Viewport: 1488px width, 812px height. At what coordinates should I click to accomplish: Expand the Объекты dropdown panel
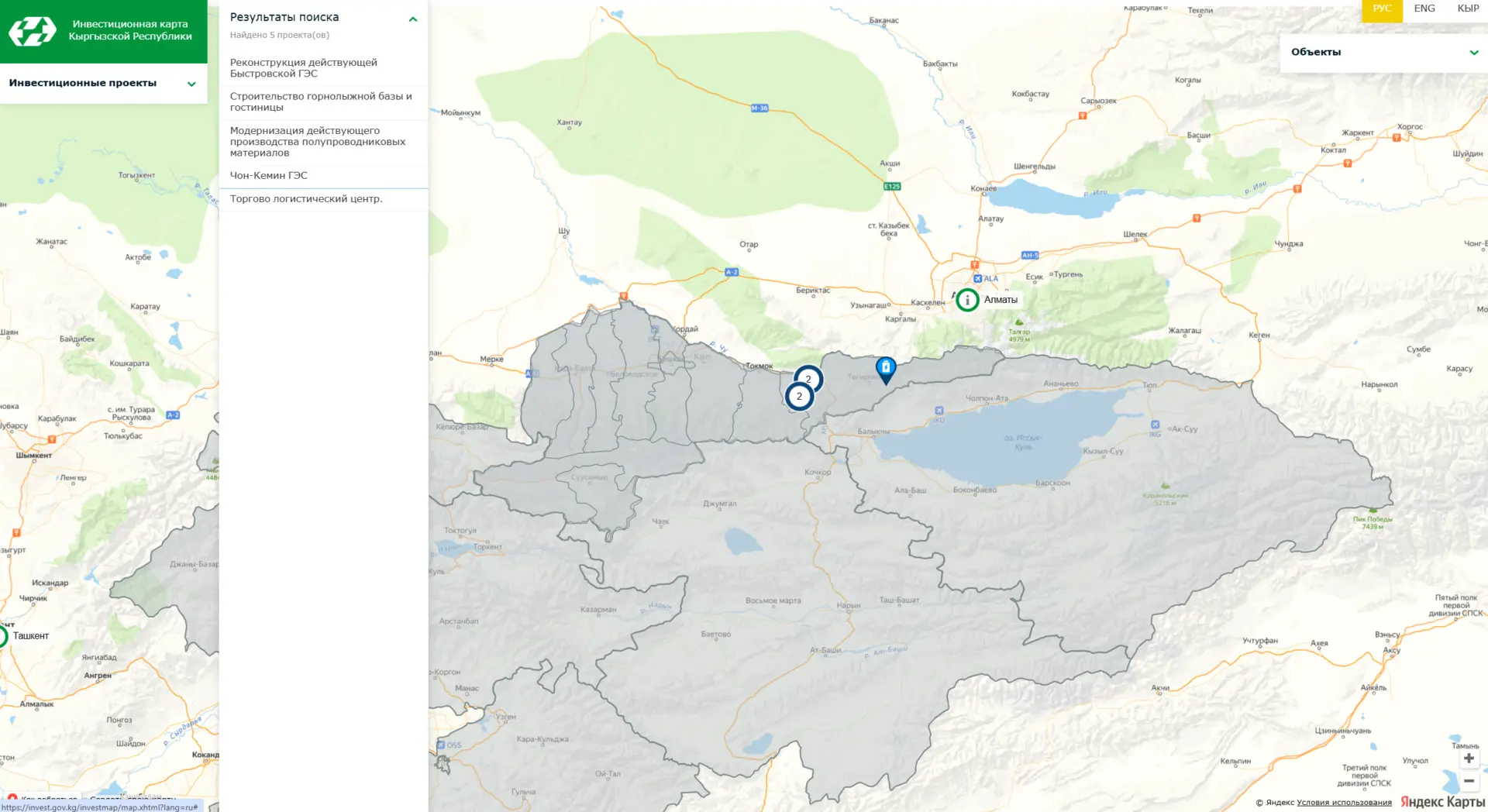[x=1473, y=53]
